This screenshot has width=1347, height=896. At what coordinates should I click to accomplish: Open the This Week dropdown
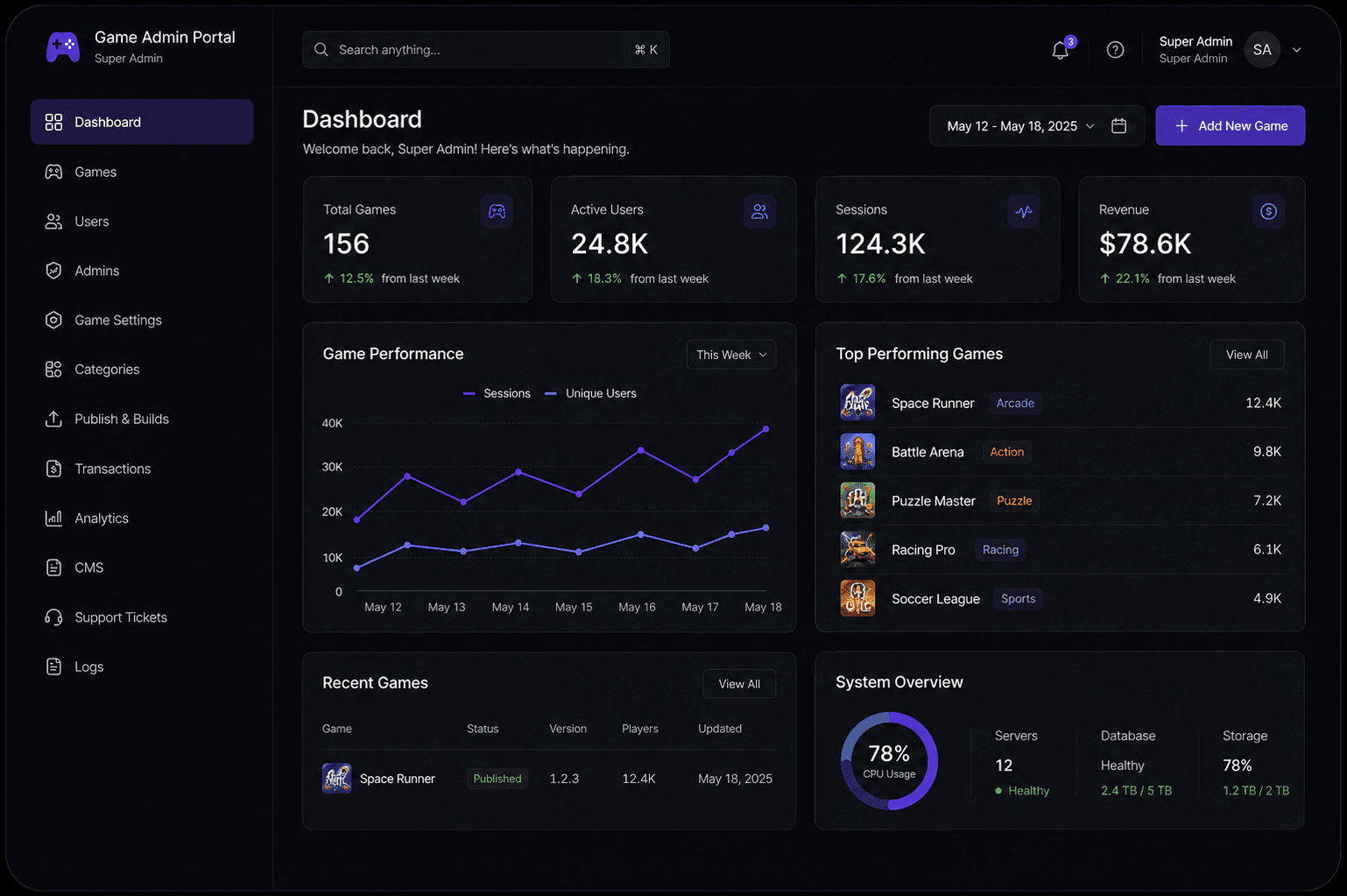[731, 355]
